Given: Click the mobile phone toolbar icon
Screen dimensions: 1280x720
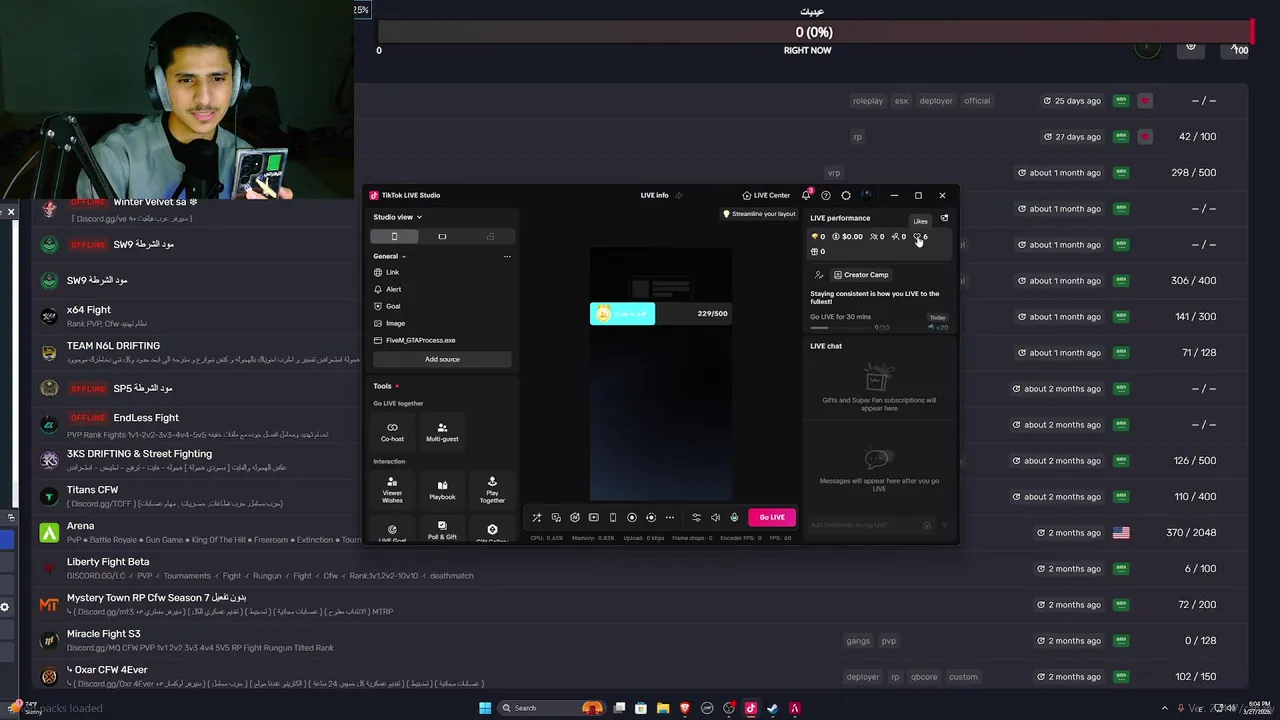Looking at the screenshot, I should 613,517.
